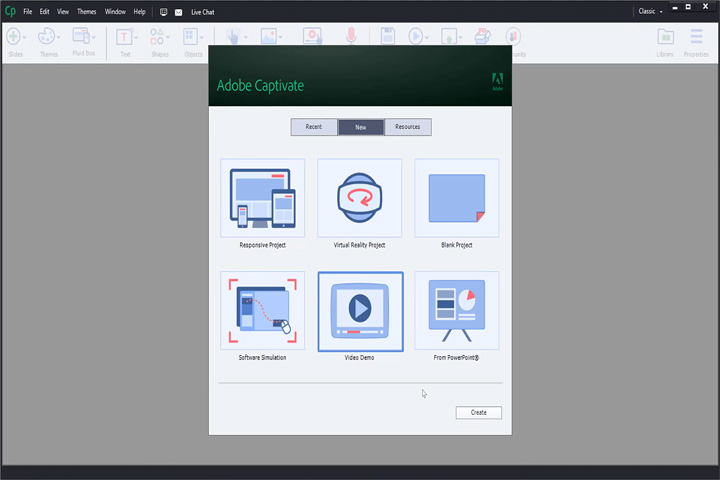Screen dimensions: 720x480
Task: Click the Responsive Project label text
Action: point(263,245)
